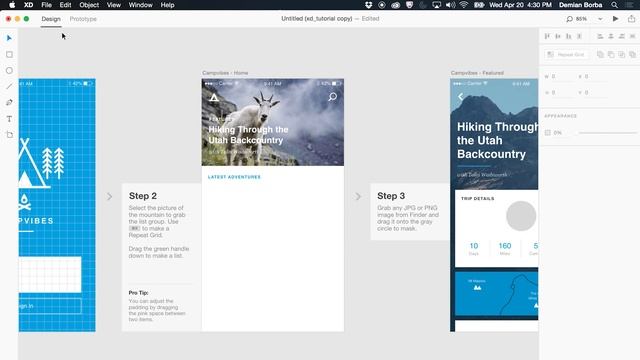Distribute selected objects vertically
The image size is (640, 360).
tap(579, 36)
